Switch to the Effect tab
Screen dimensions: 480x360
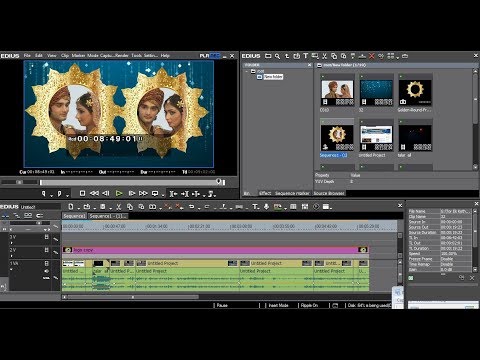(265, 193)
